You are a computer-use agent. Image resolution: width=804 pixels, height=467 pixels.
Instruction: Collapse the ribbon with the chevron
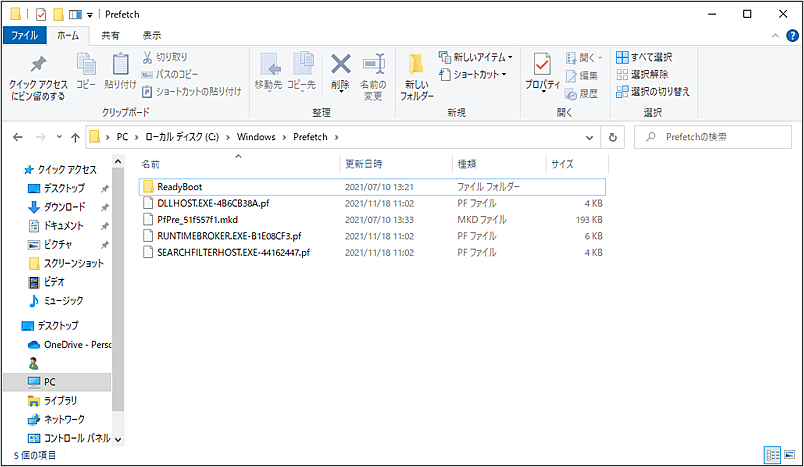(x=775, y=35)
